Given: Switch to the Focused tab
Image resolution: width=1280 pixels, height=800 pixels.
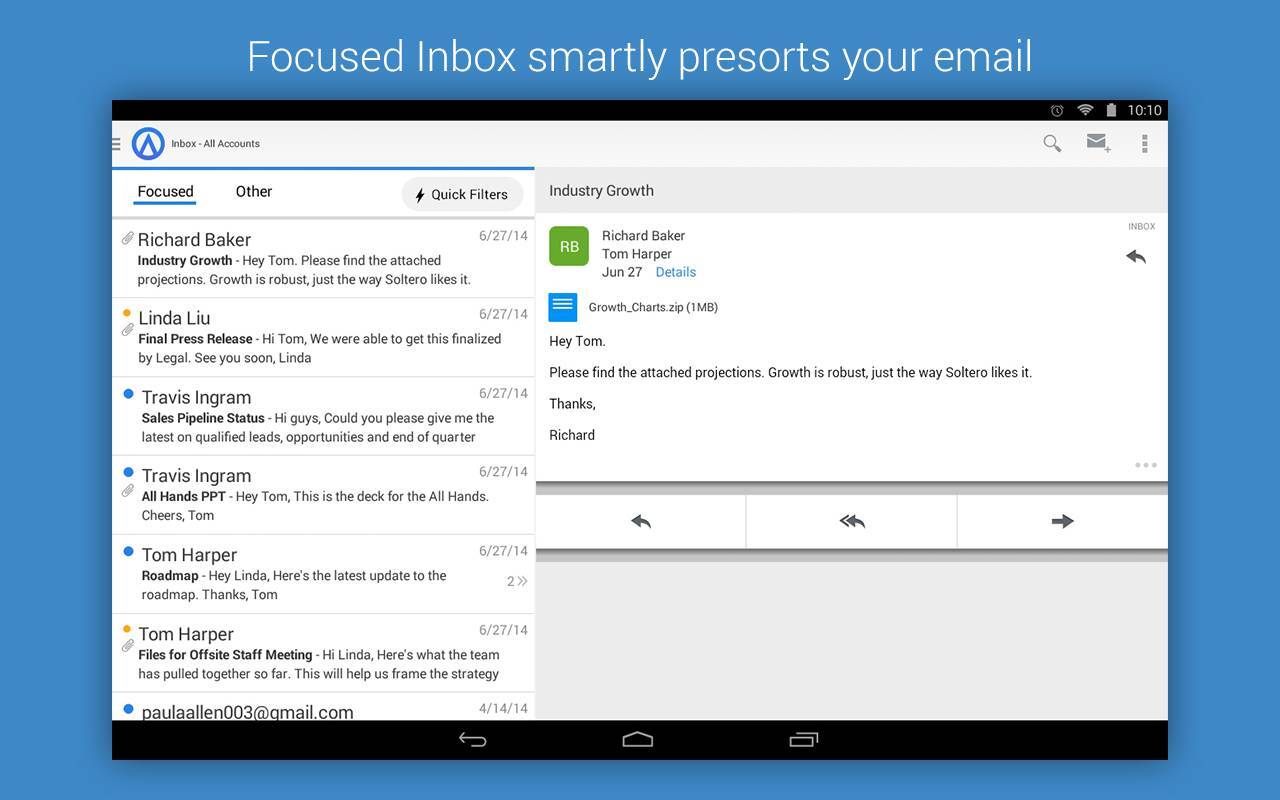Looking at the screenshot, I should coord(165,192).
